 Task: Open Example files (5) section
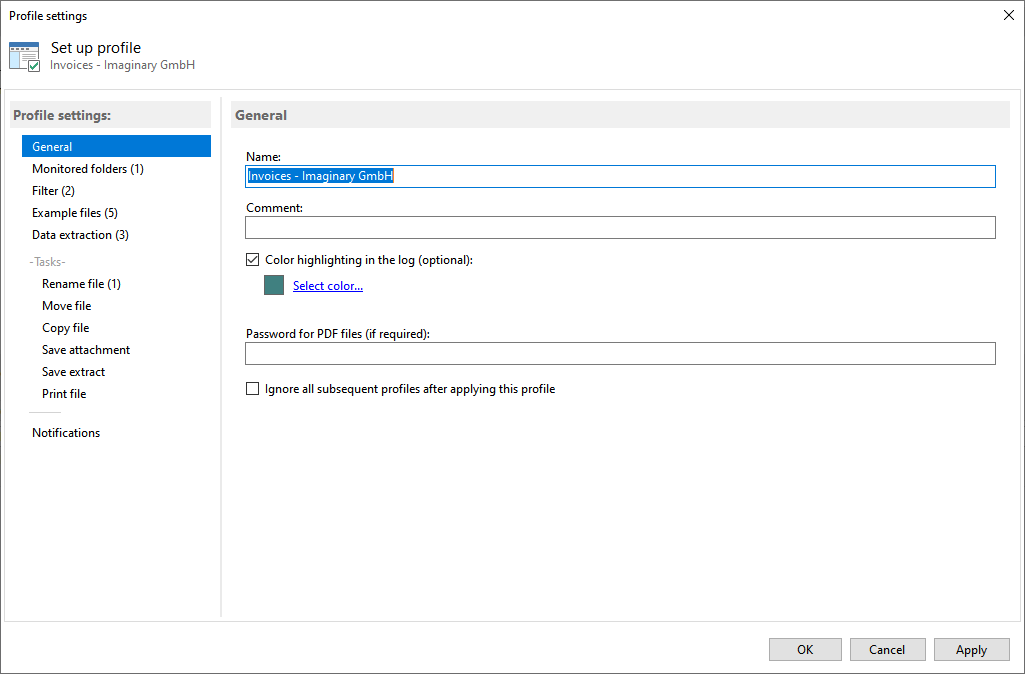75,213
